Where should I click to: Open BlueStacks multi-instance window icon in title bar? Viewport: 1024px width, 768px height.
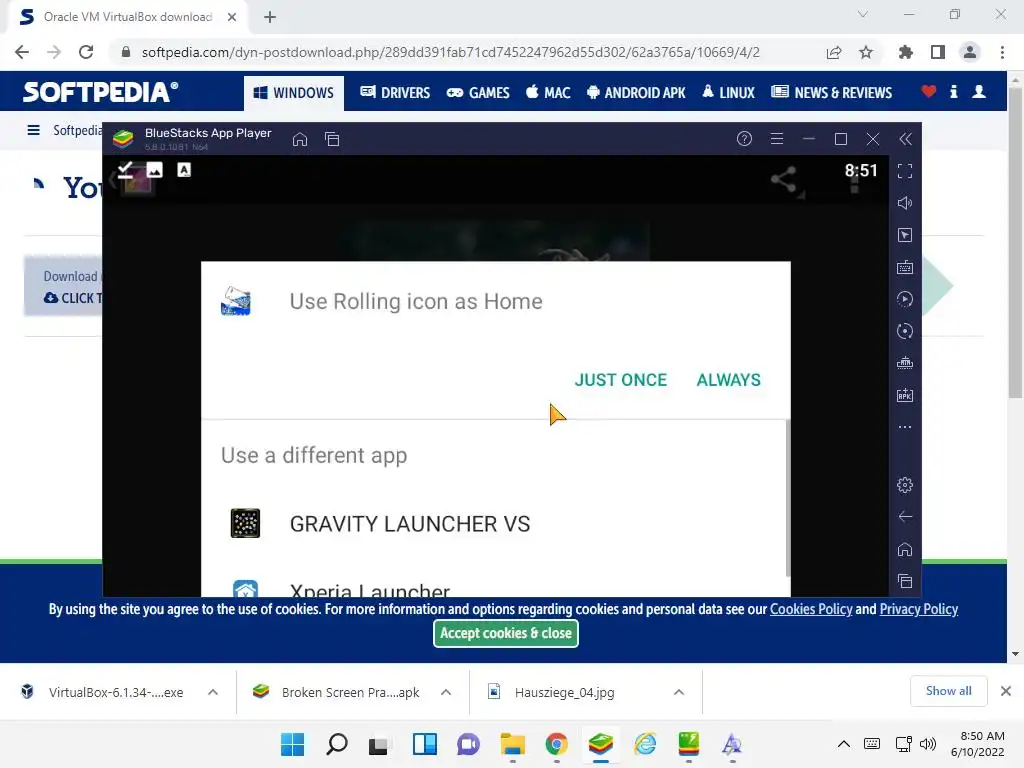coord(332,139)
